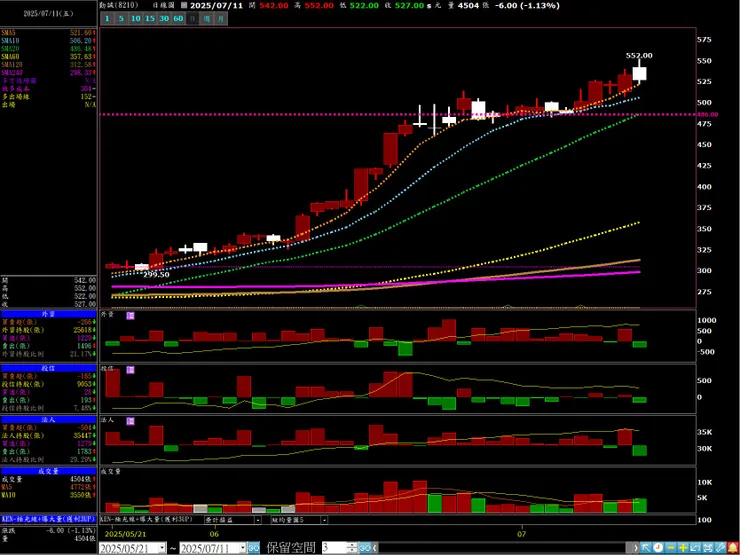The height and width of the screenshot is (555, 740).
Task: Click the SMA60 indicator row
Action: coord(49,56)
